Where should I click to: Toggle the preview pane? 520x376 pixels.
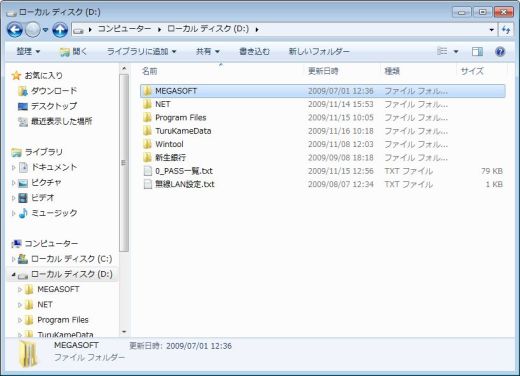[x=477, y=52]
